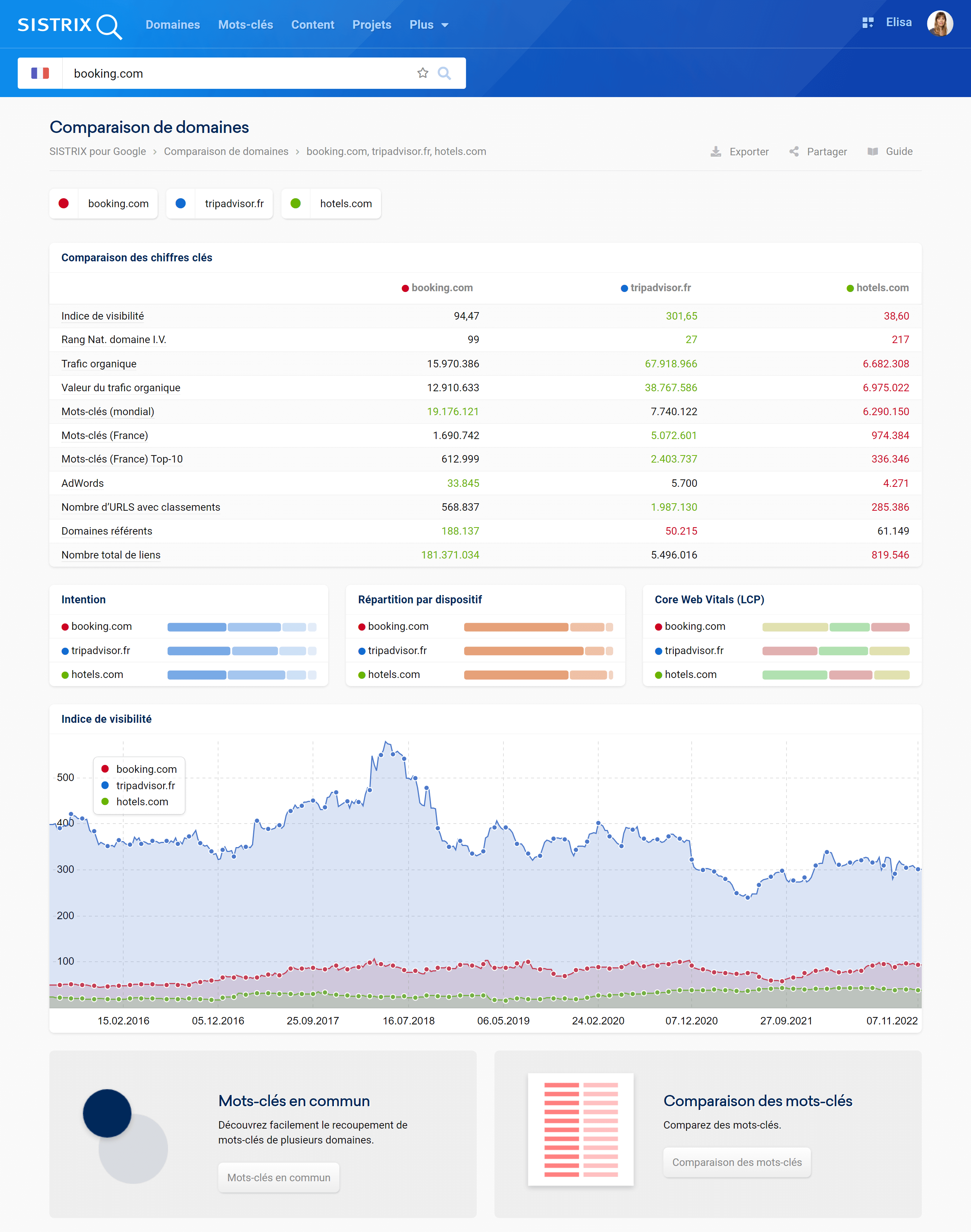Open the Mots-clés menu
Image resolution: width=971 pixels, height=1232 pixels.
(246, 25)
